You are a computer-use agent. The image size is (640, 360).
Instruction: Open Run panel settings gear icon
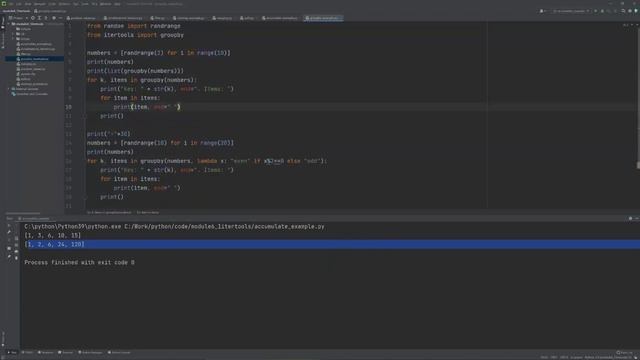tap(630, 218)
